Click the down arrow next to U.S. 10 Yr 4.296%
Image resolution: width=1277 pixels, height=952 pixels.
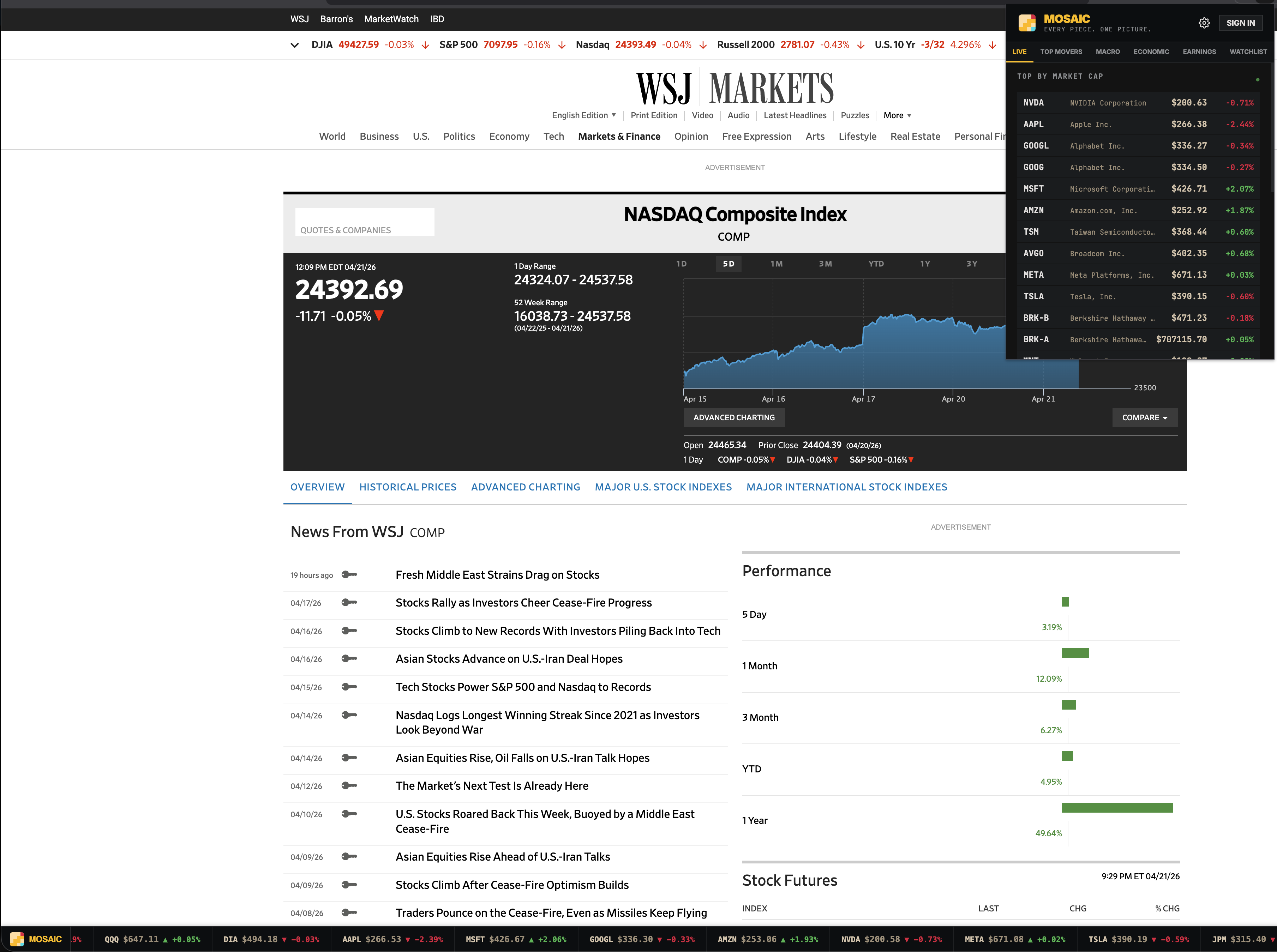tap(992, 45)
